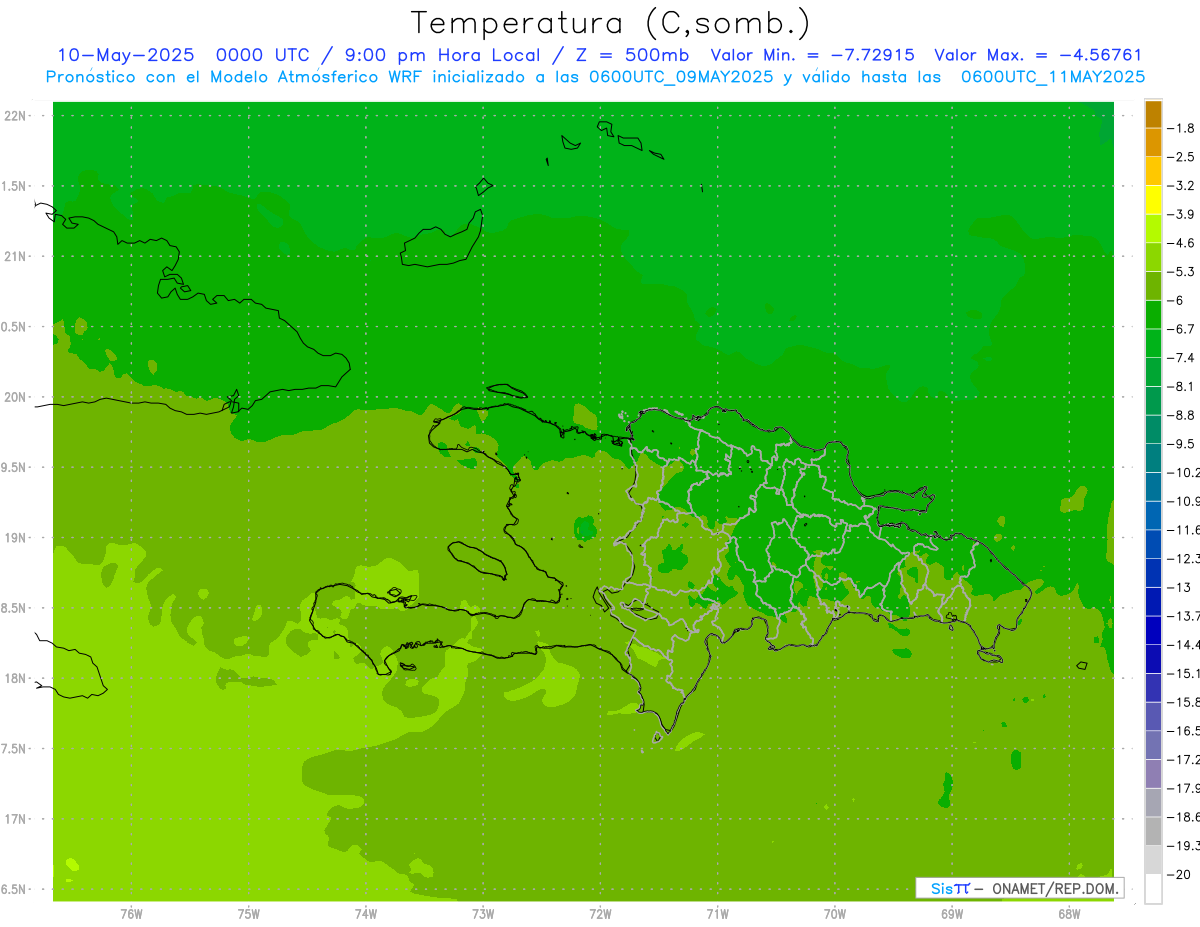Click the '0.5N' latitude label
Screen dimensions: 1200x927
click(x=14, y=327)
